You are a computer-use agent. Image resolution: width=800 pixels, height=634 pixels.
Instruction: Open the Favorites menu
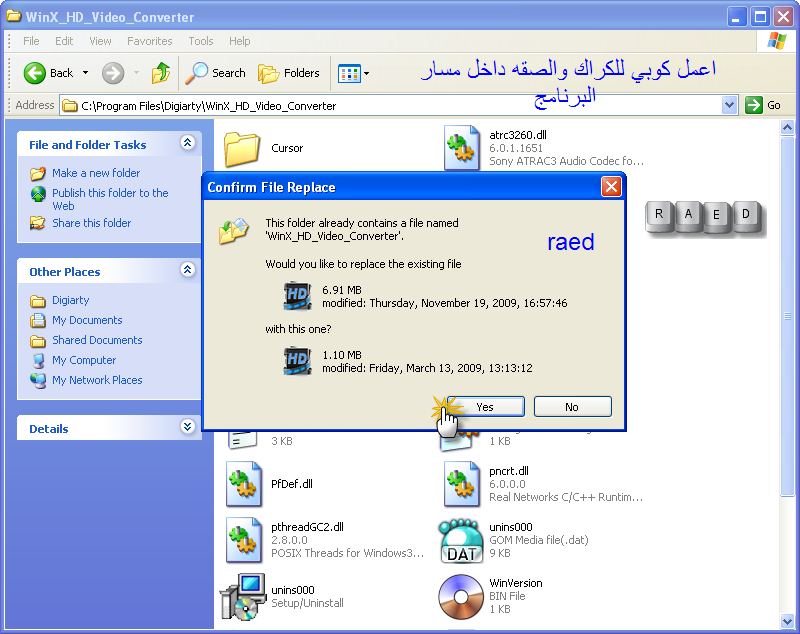coord(149,41)
